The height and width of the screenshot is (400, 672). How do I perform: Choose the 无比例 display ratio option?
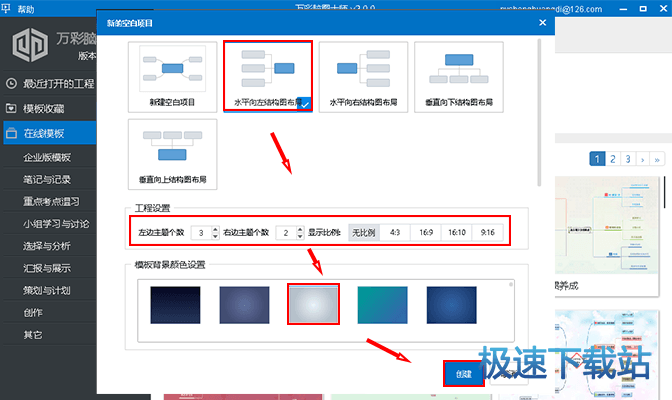click(364, 232)
